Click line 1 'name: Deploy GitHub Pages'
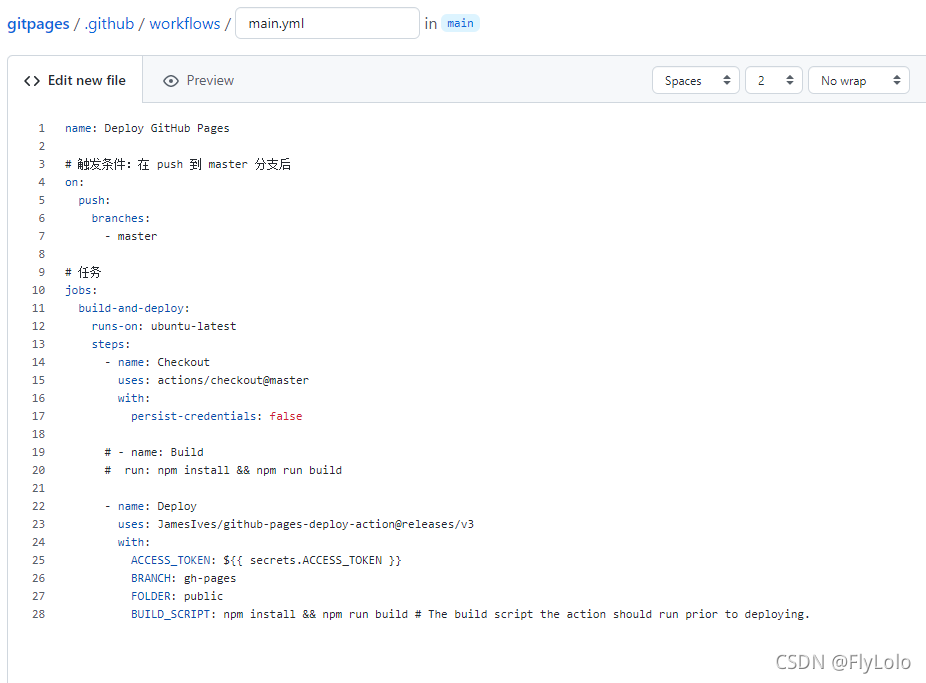 (x=147, y=128)
